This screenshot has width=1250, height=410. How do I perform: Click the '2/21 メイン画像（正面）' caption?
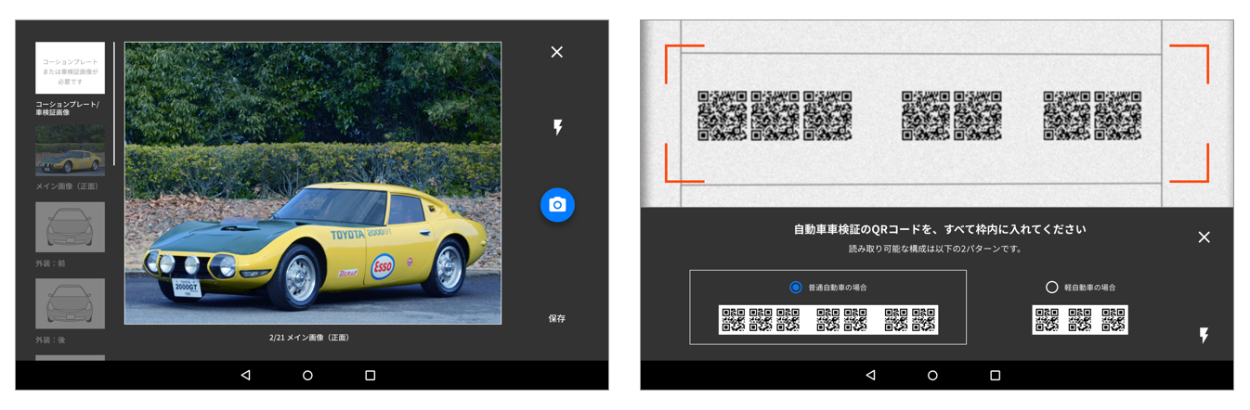tap(309, 337)
